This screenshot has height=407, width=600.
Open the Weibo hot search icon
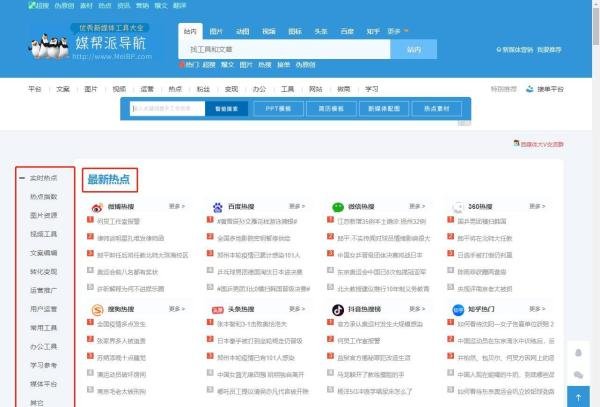(x=97, y=207)
